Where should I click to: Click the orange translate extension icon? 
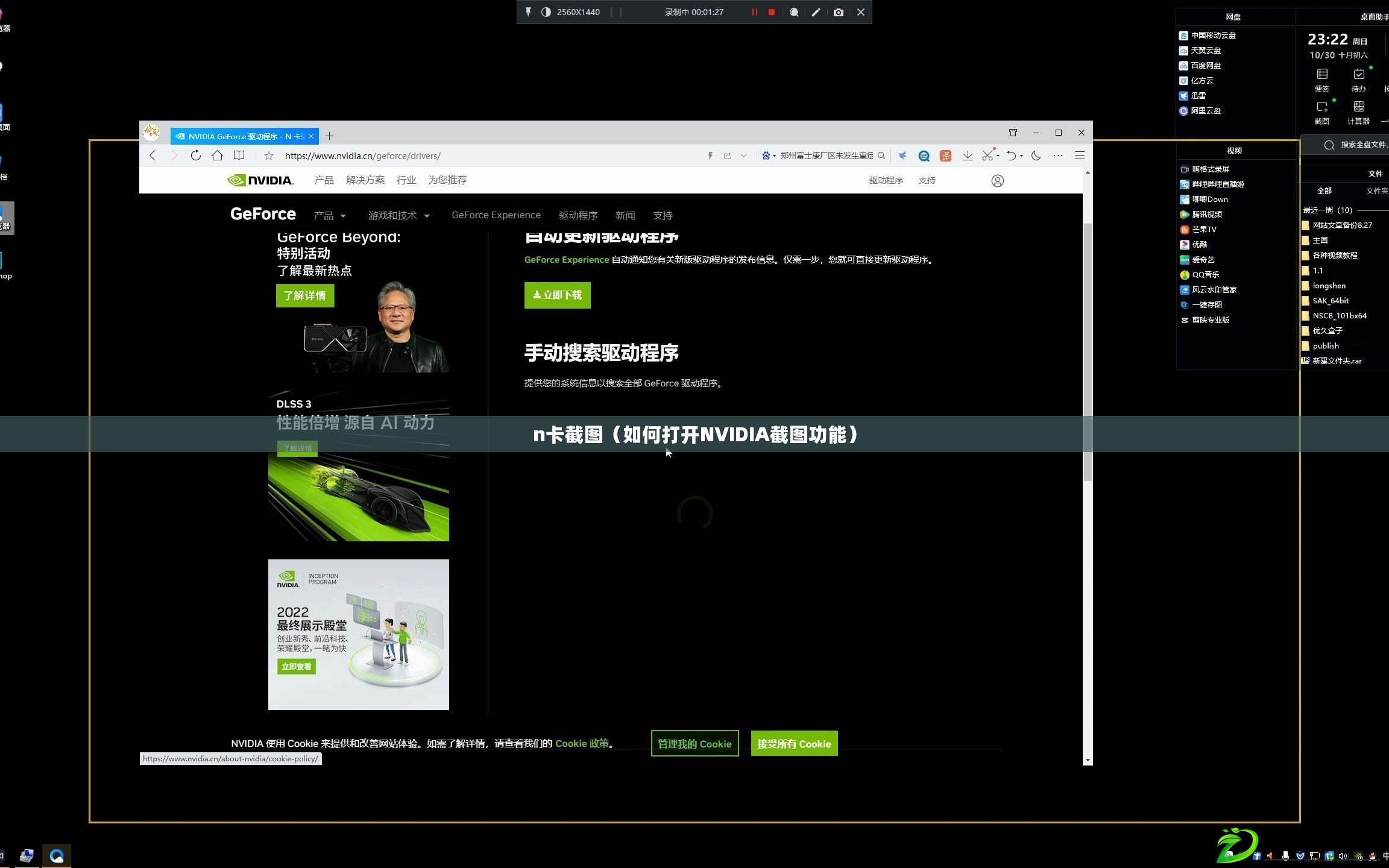[945, 156]
